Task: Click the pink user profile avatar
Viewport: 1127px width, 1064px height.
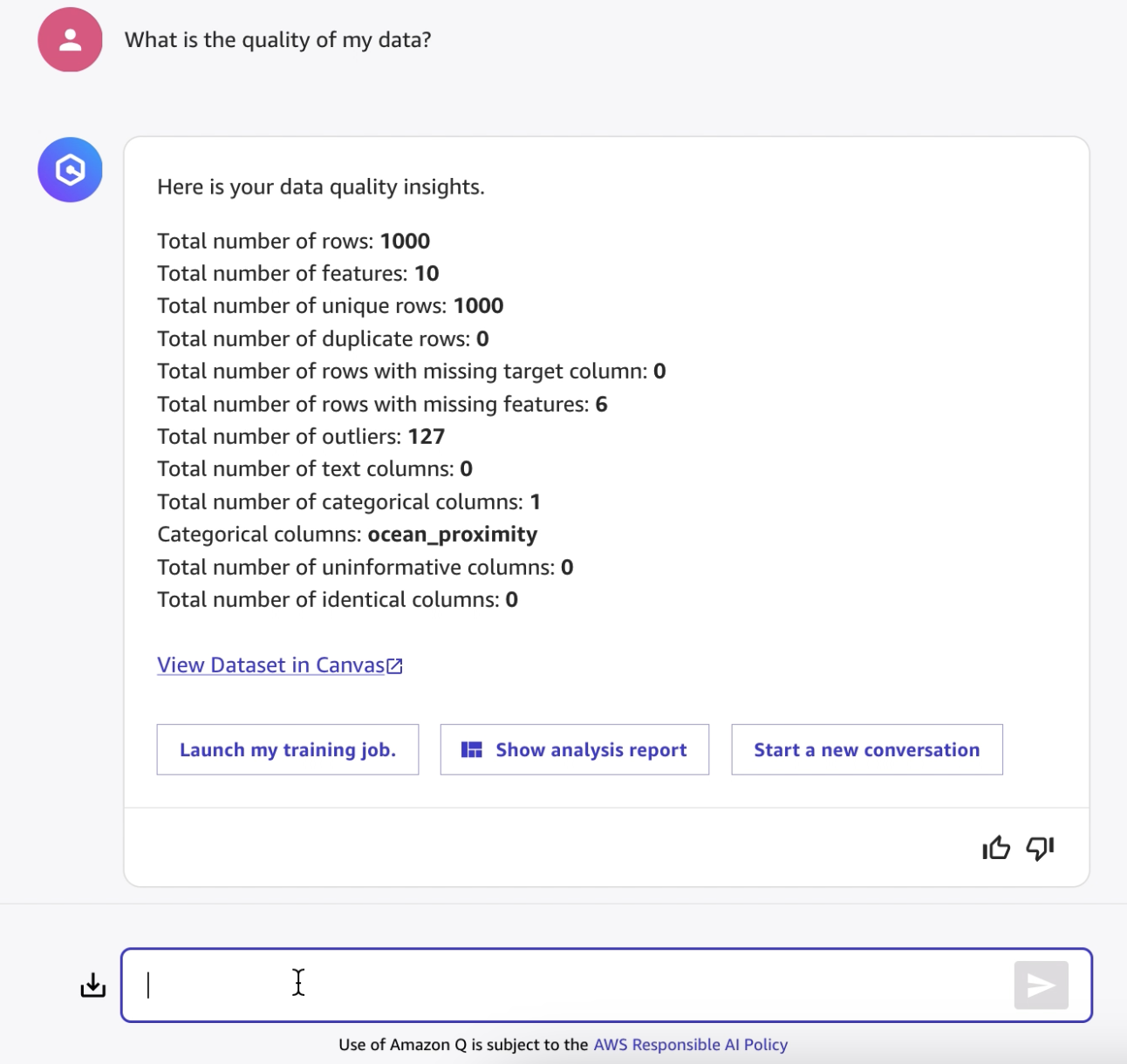Action: (x=70, y=40)
